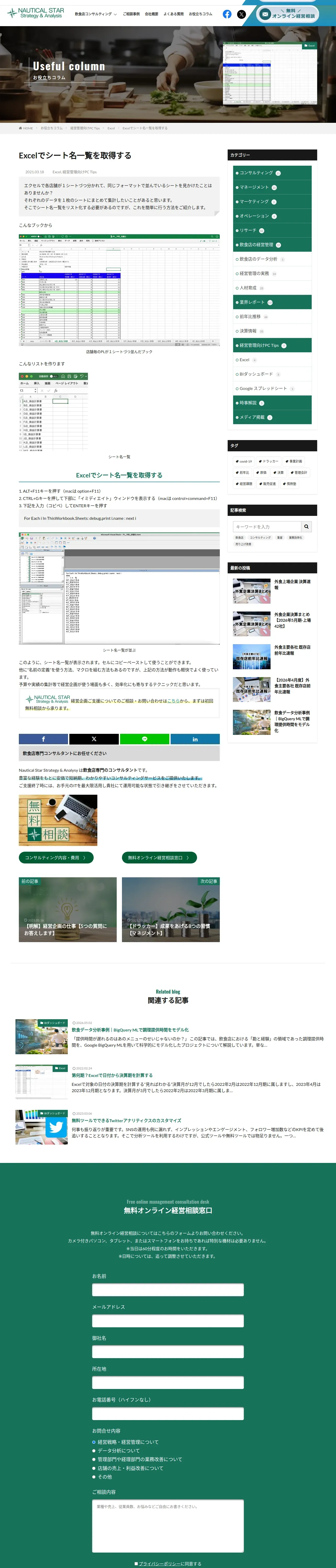Open 業界レポート category in sidebar
Image resolution: width=336 pixels, height=1568 pixels.
272,303
